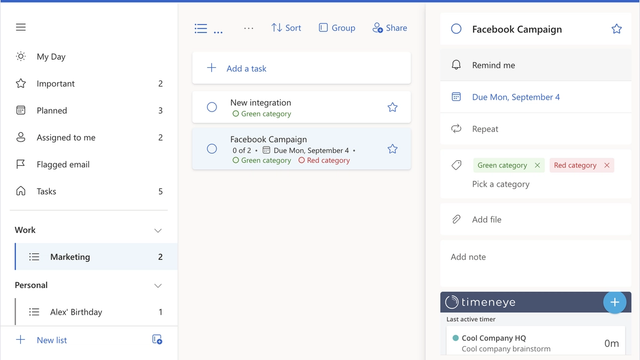Click the Flagged email flag icon
Image resolution: width=640 pixels, height=360 pixels.
coord(20,164)
